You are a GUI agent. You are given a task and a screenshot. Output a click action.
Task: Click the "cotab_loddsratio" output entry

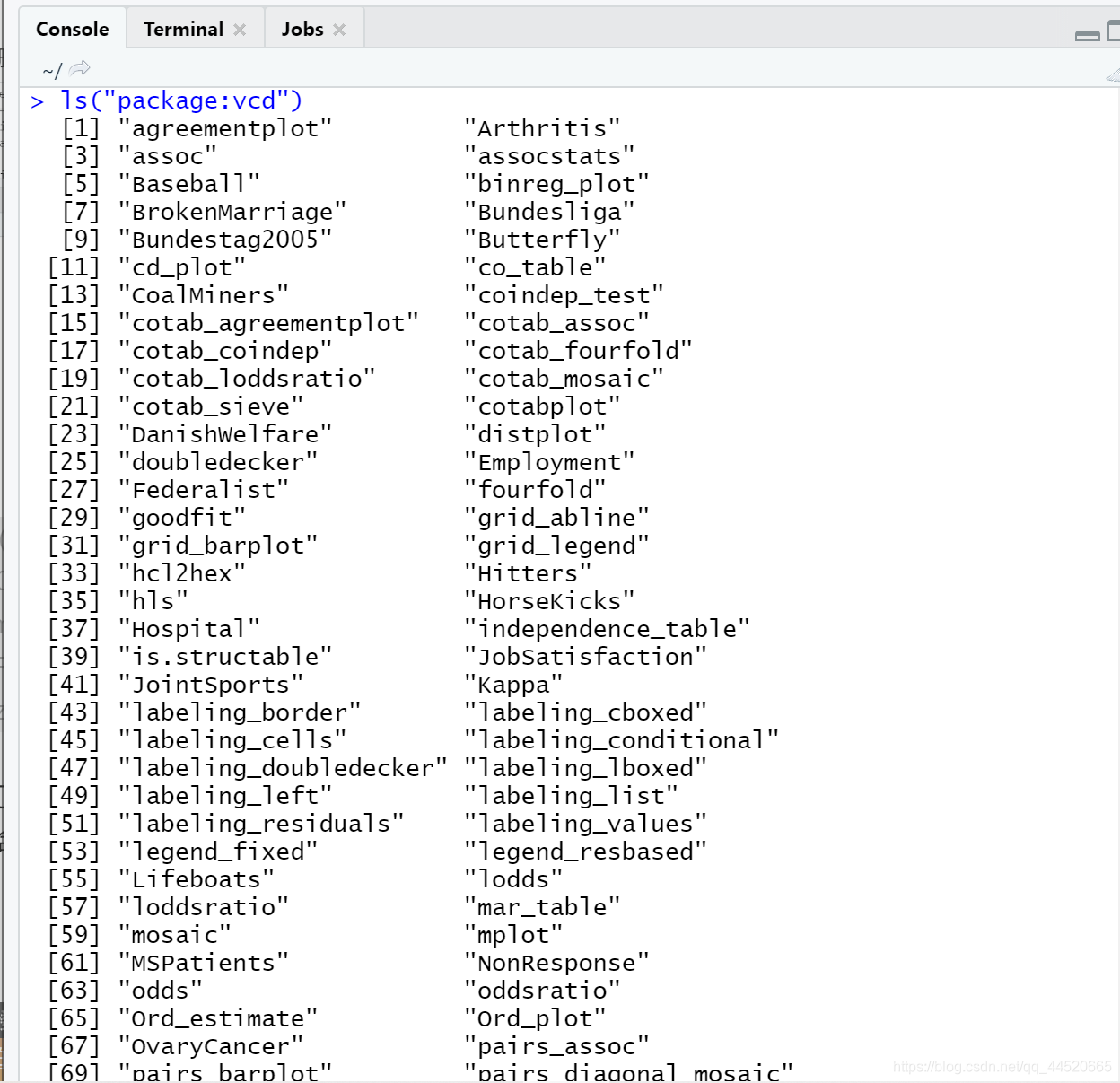click(x=247, y=379)
